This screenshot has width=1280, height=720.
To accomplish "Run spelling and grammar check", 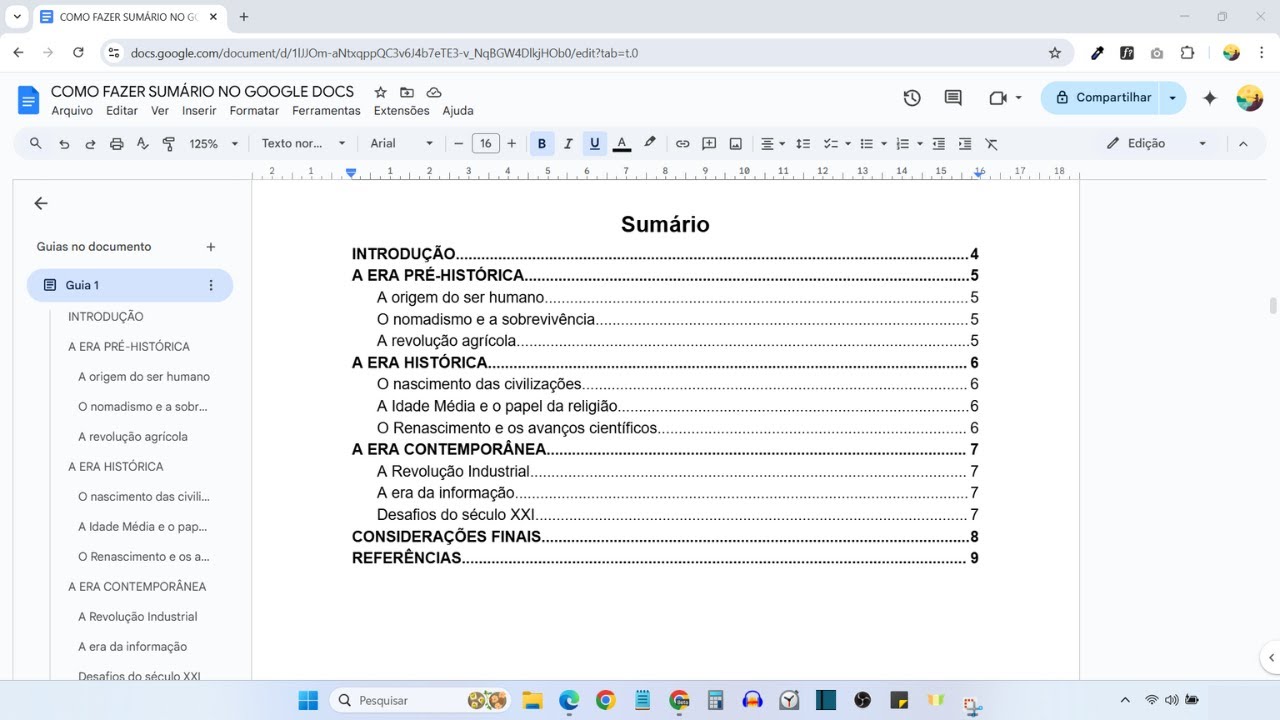I will point(142,144).
